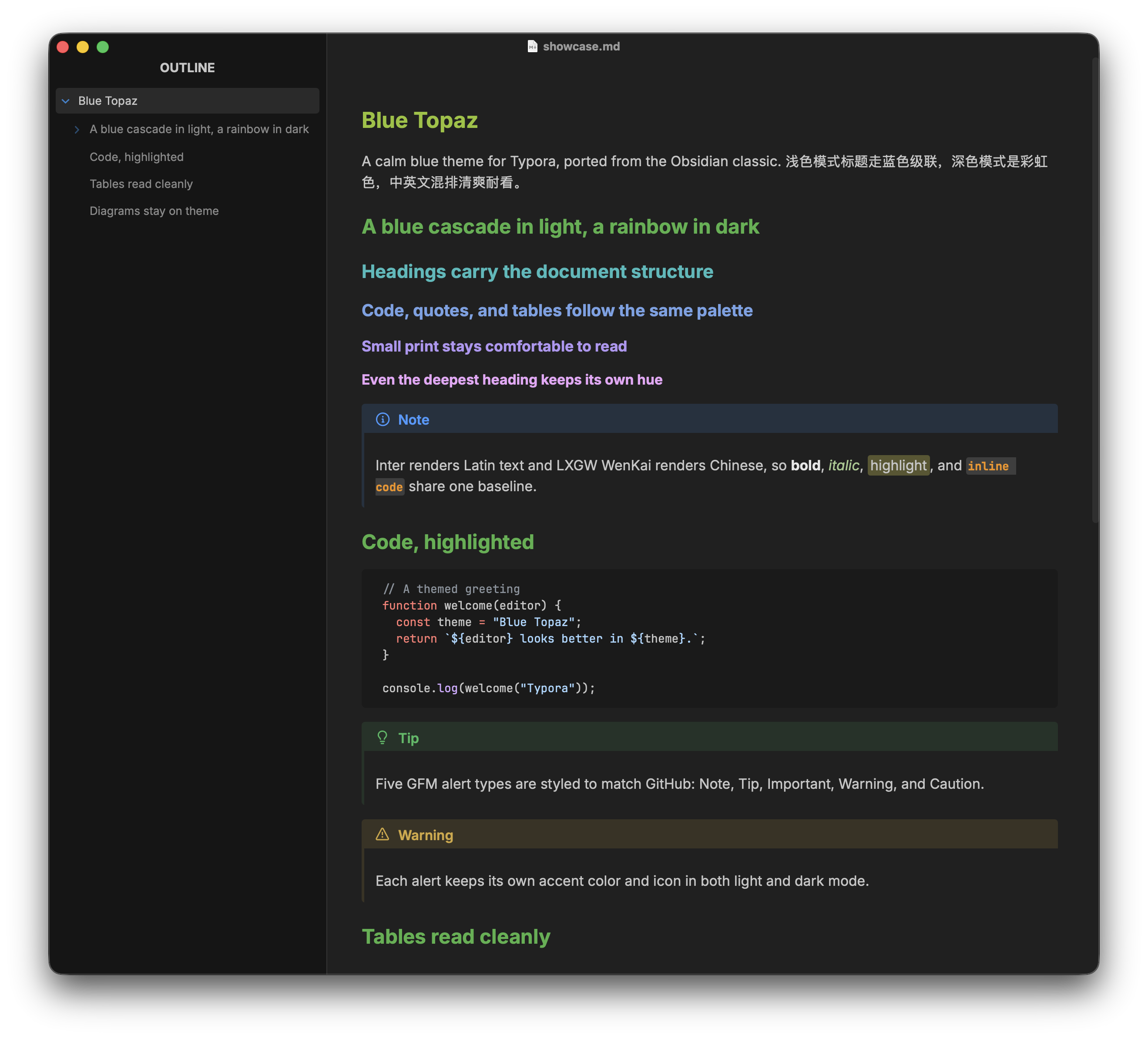Viewport: 1148px width, 1039px height.
Task: Click the Tip text 'Five GFM alert types are styled'
Action: 679,783
